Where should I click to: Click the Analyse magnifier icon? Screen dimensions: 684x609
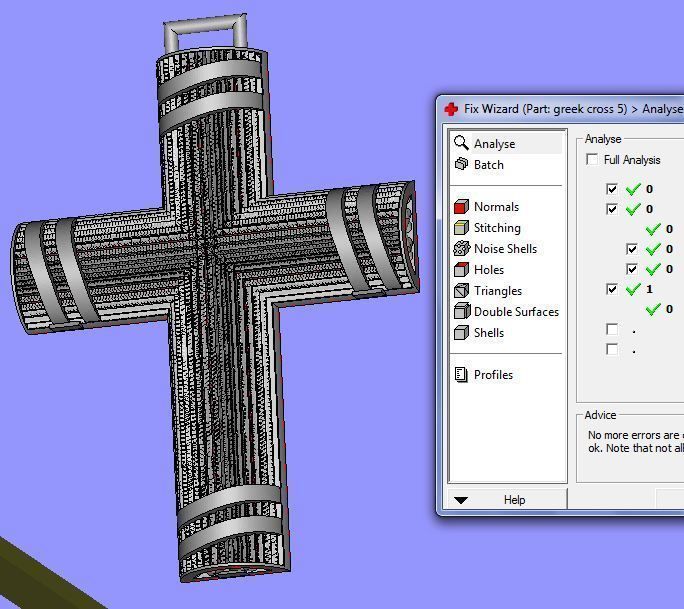click(461, 143)
